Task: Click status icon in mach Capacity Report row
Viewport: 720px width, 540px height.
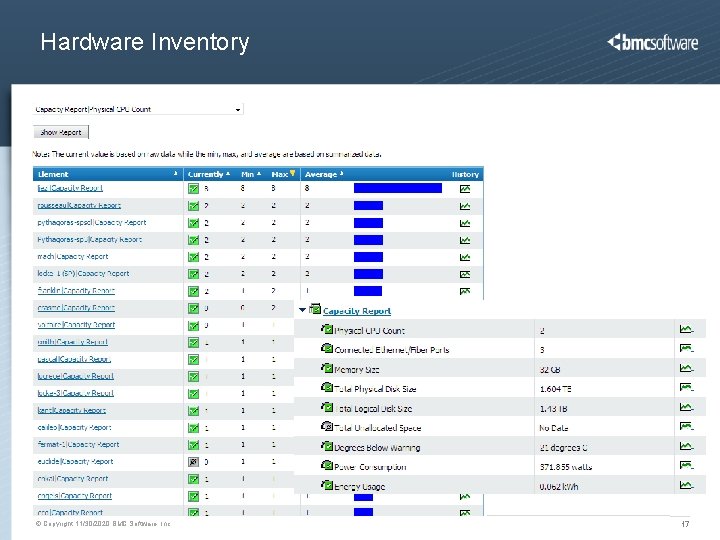Action: click(194, 257)
